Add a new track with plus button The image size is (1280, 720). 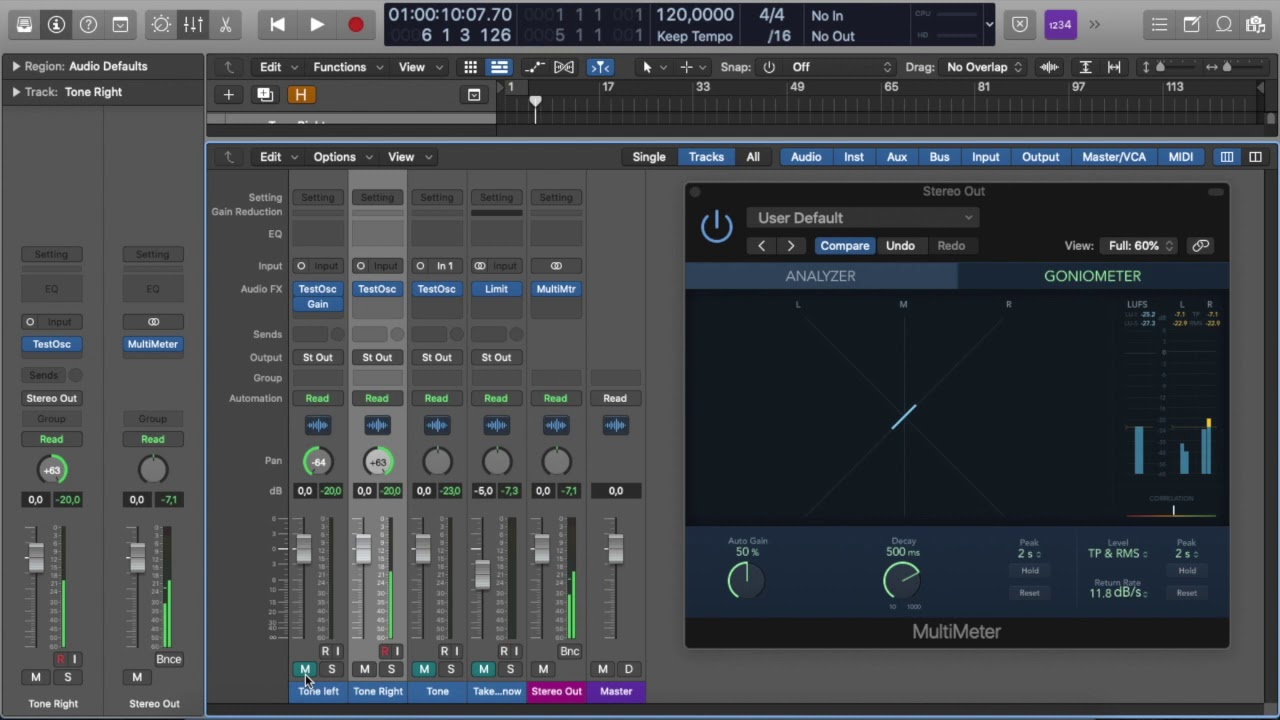[228, 95]
